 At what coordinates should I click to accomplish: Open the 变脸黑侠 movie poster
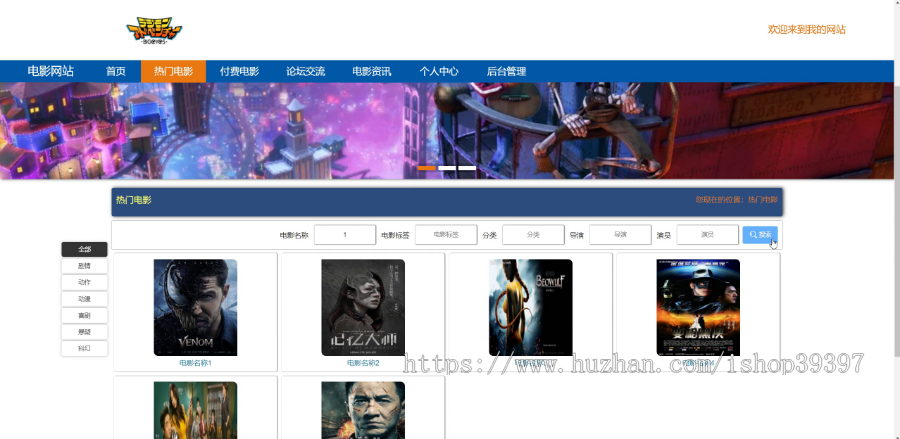(698, 308)
